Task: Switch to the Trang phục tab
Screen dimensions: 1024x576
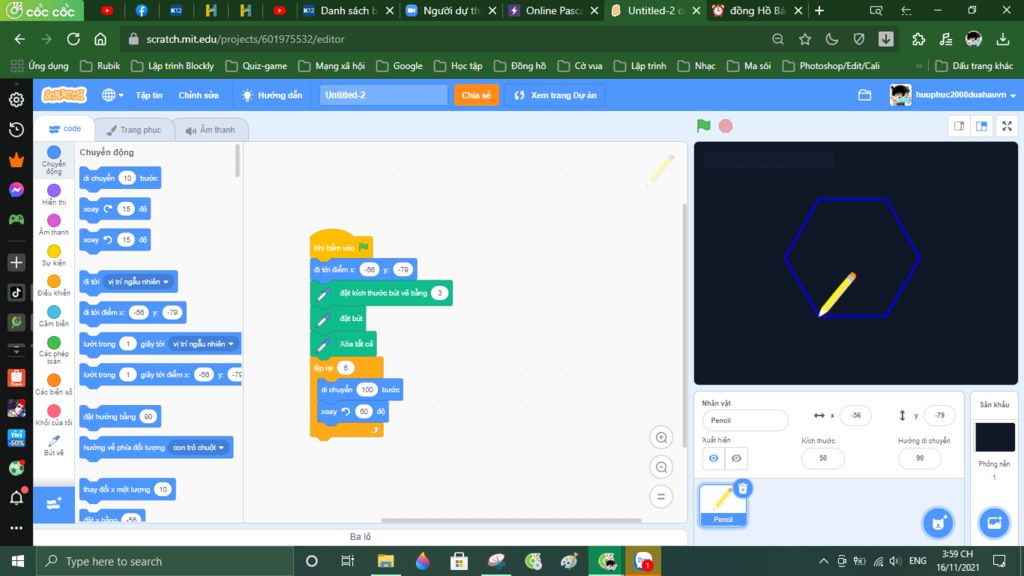Action: [x=134, y=130]
